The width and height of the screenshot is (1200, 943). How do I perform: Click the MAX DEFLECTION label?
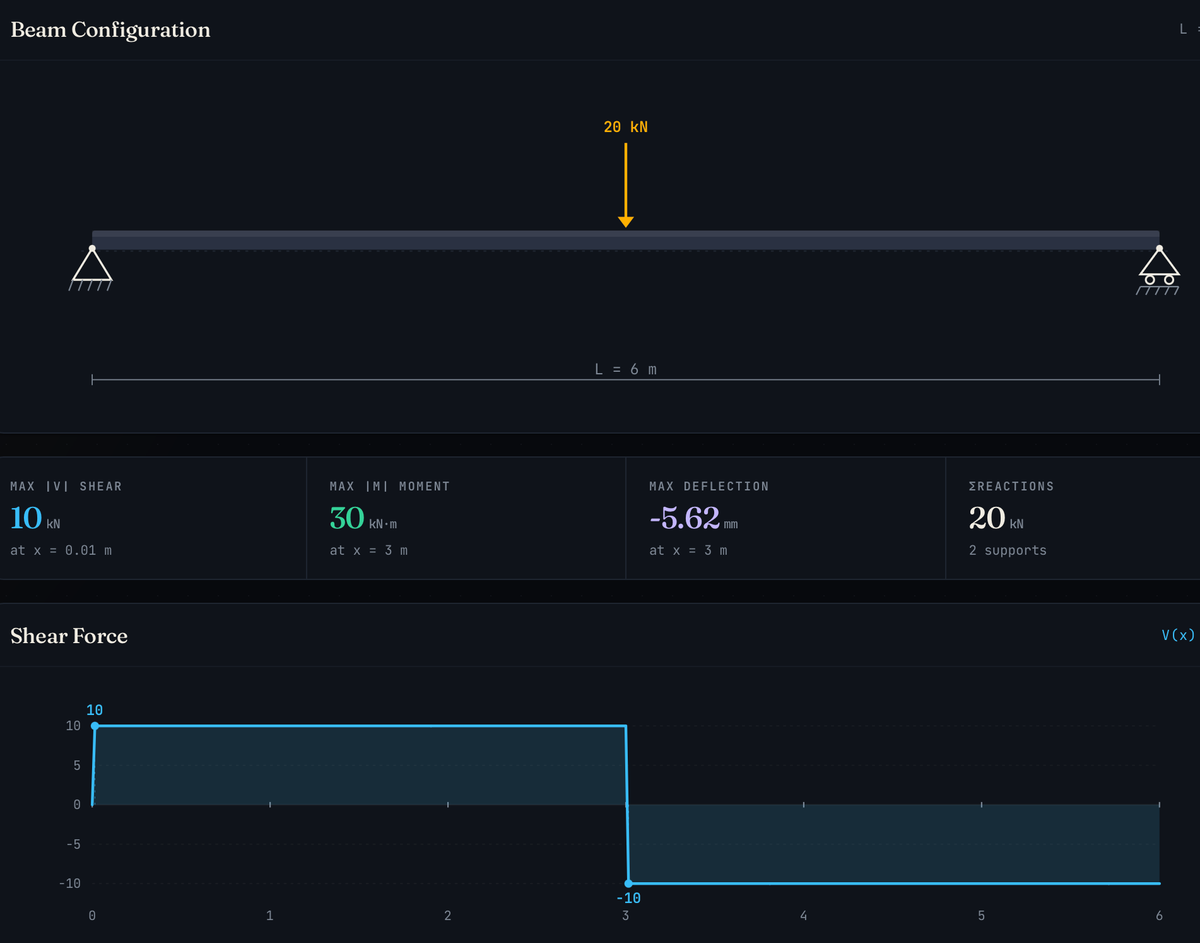tap(709, 486)
